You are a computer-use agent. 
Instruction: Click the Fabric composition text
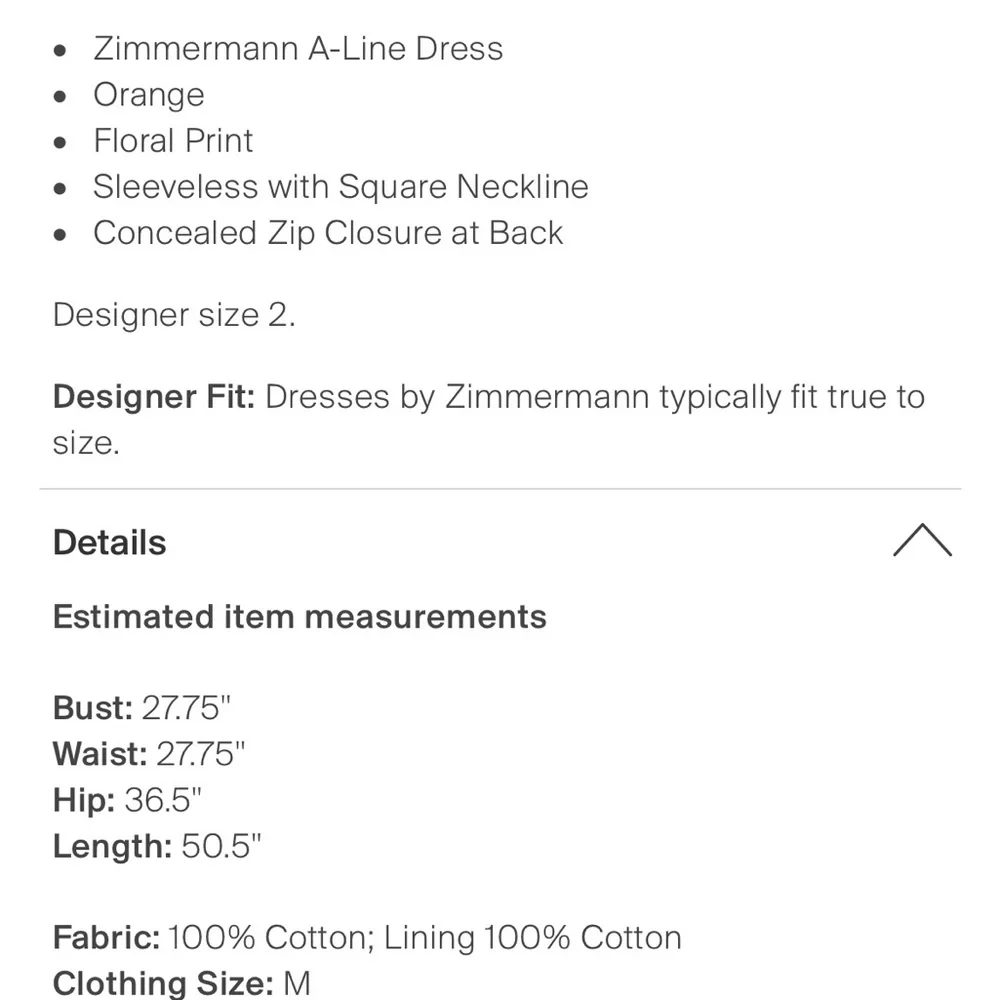(x=366, y=938)
